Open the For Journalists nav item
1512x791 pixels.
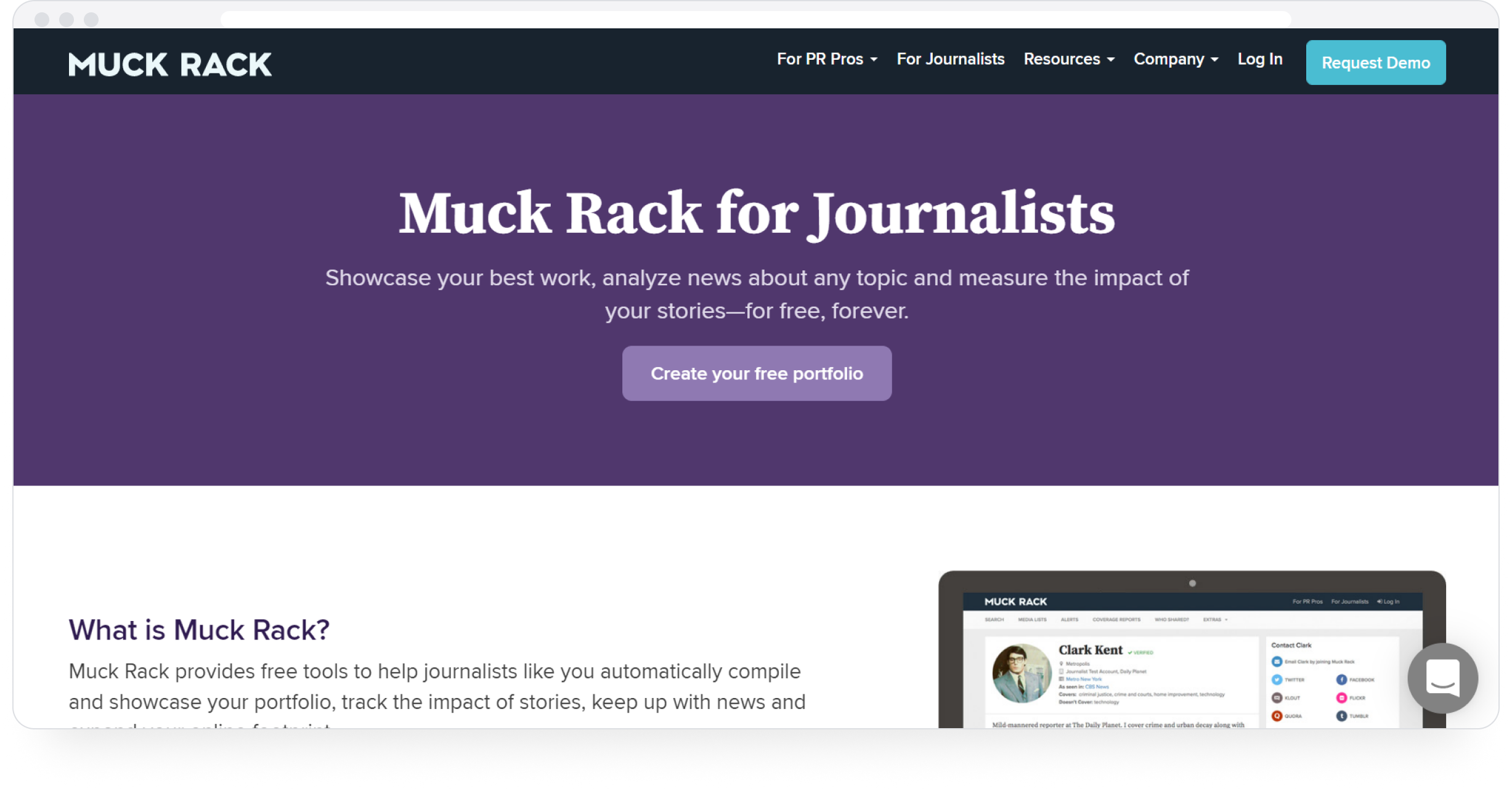951,59
